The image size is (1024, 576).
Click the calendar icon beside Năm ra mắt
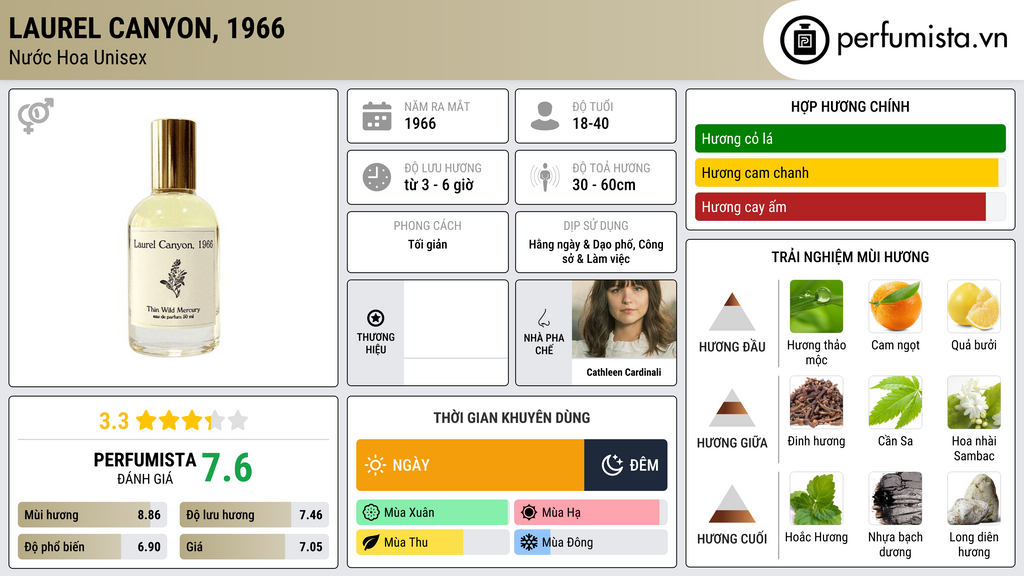coord(377,116)
